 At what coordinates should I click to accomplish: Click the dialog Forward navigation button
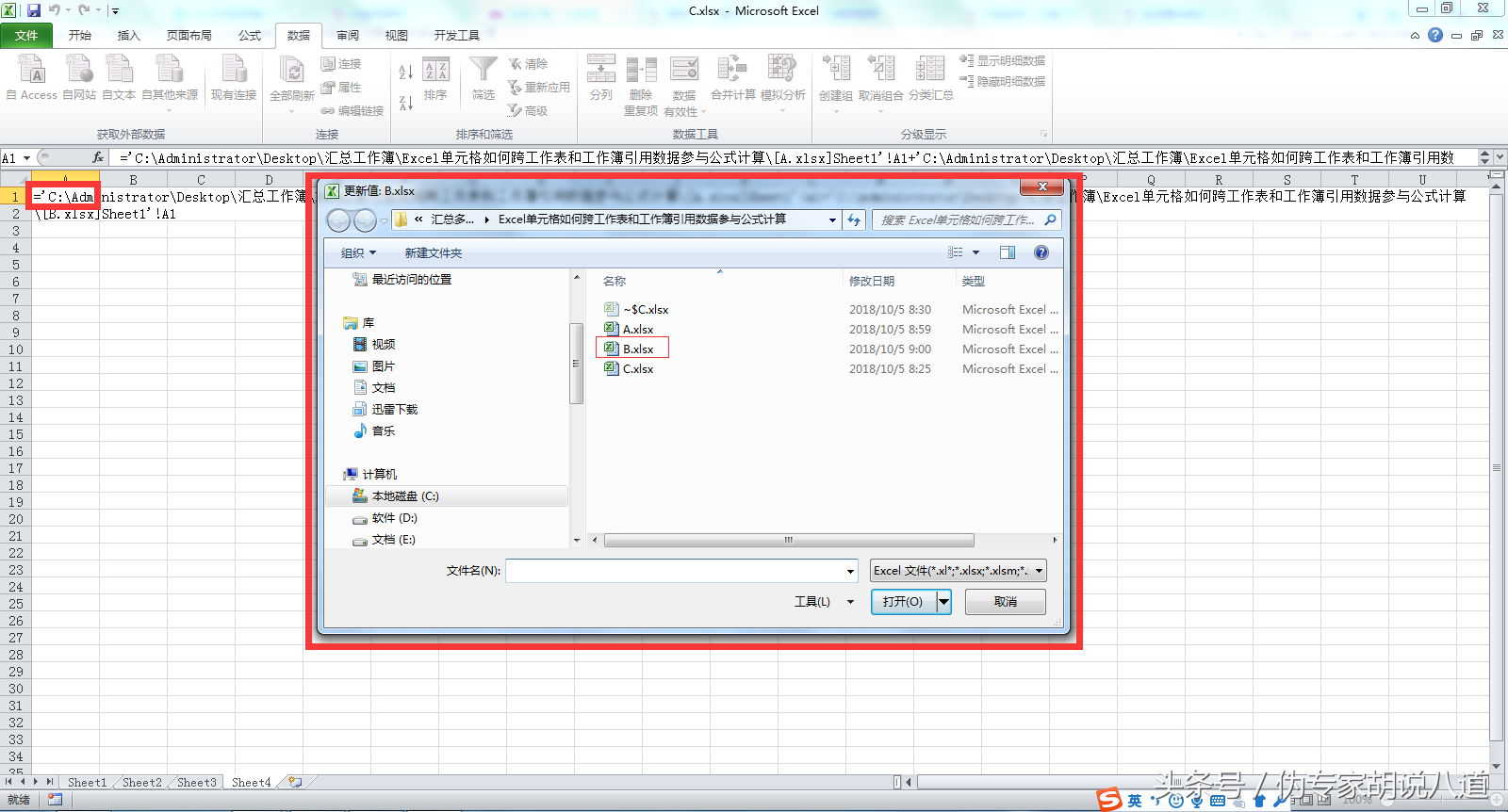click(x=365, y=220)
